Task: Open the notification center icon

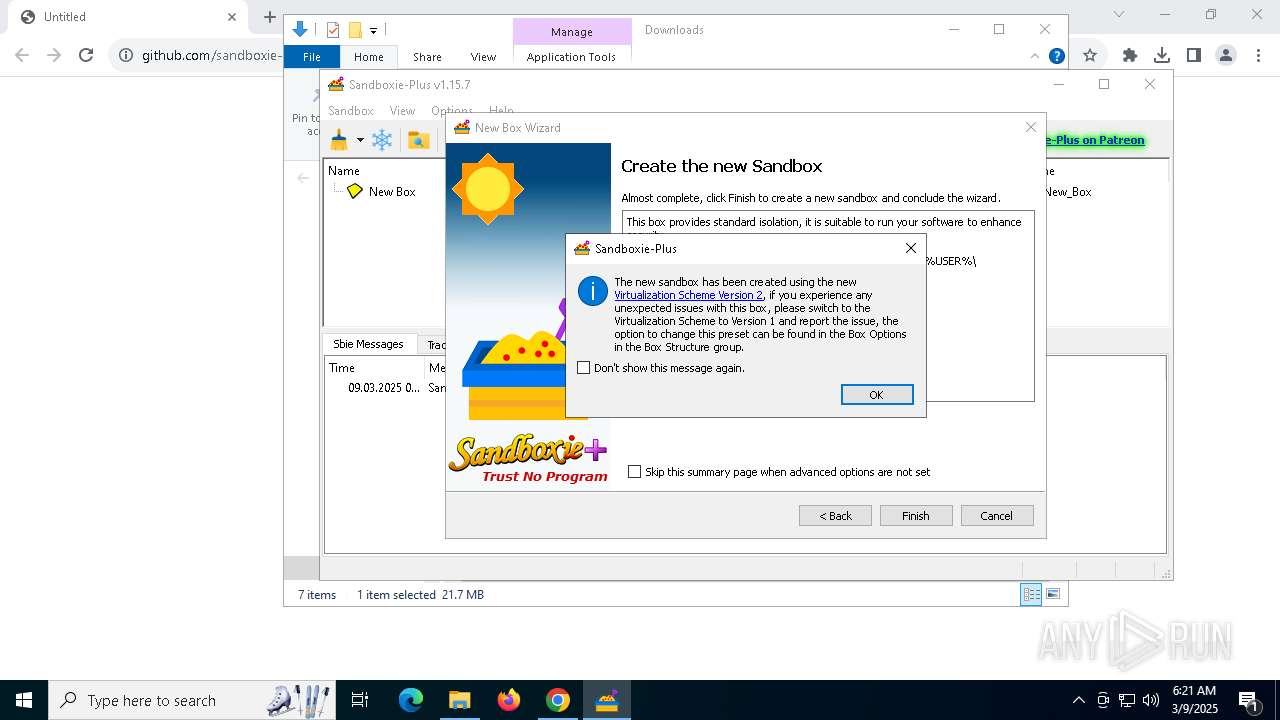Action: (x=1248, y=700)
